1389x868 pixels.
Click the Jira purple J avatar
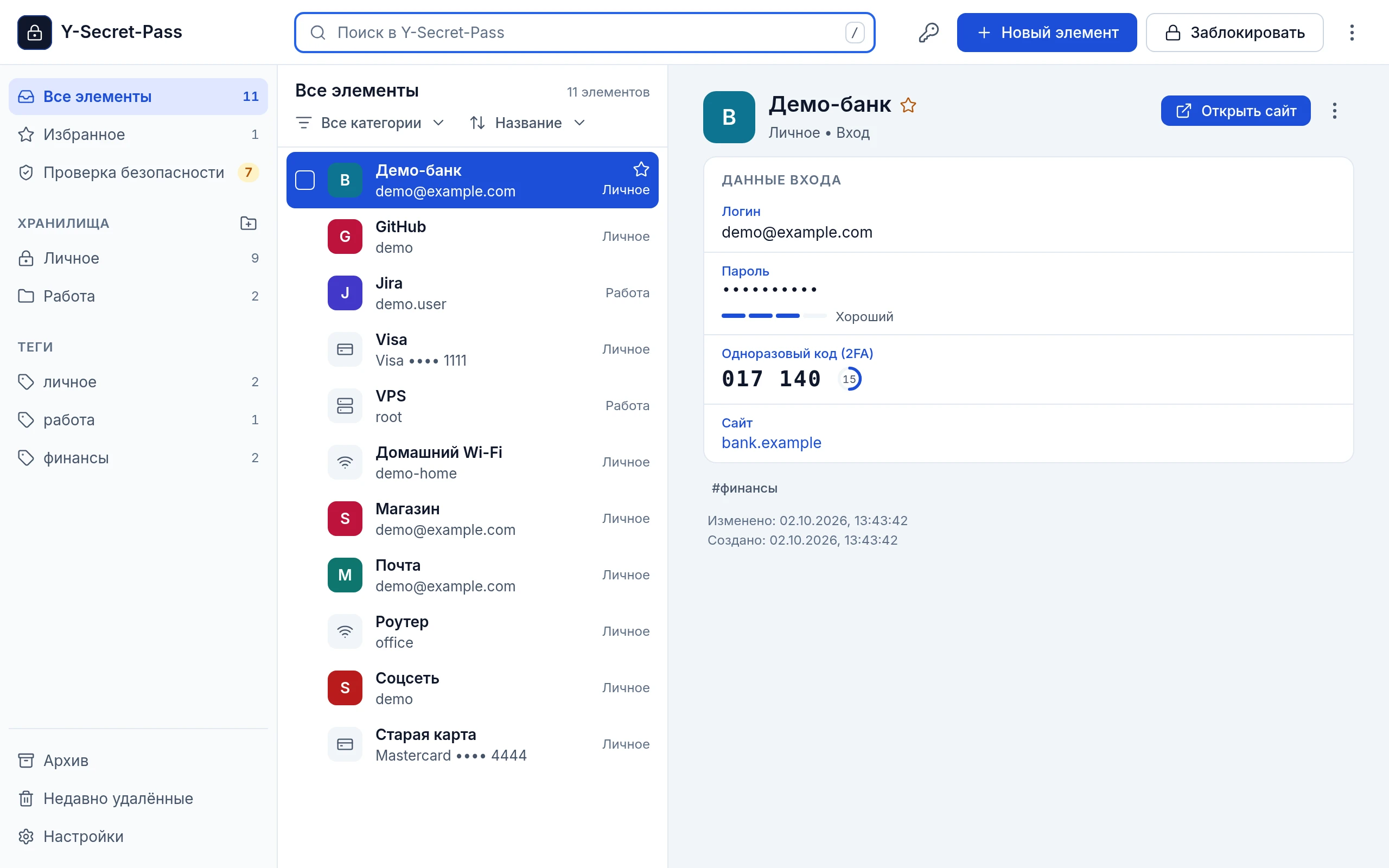345,293
